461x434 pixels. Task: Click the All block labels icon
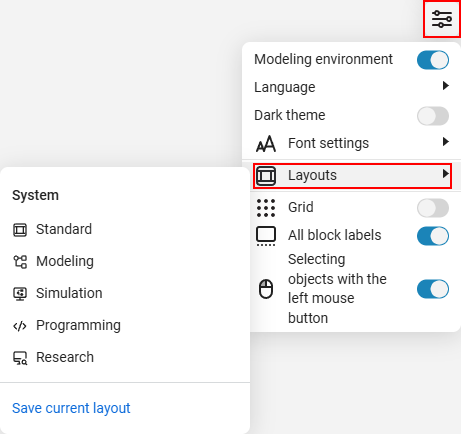coord(266,236)
